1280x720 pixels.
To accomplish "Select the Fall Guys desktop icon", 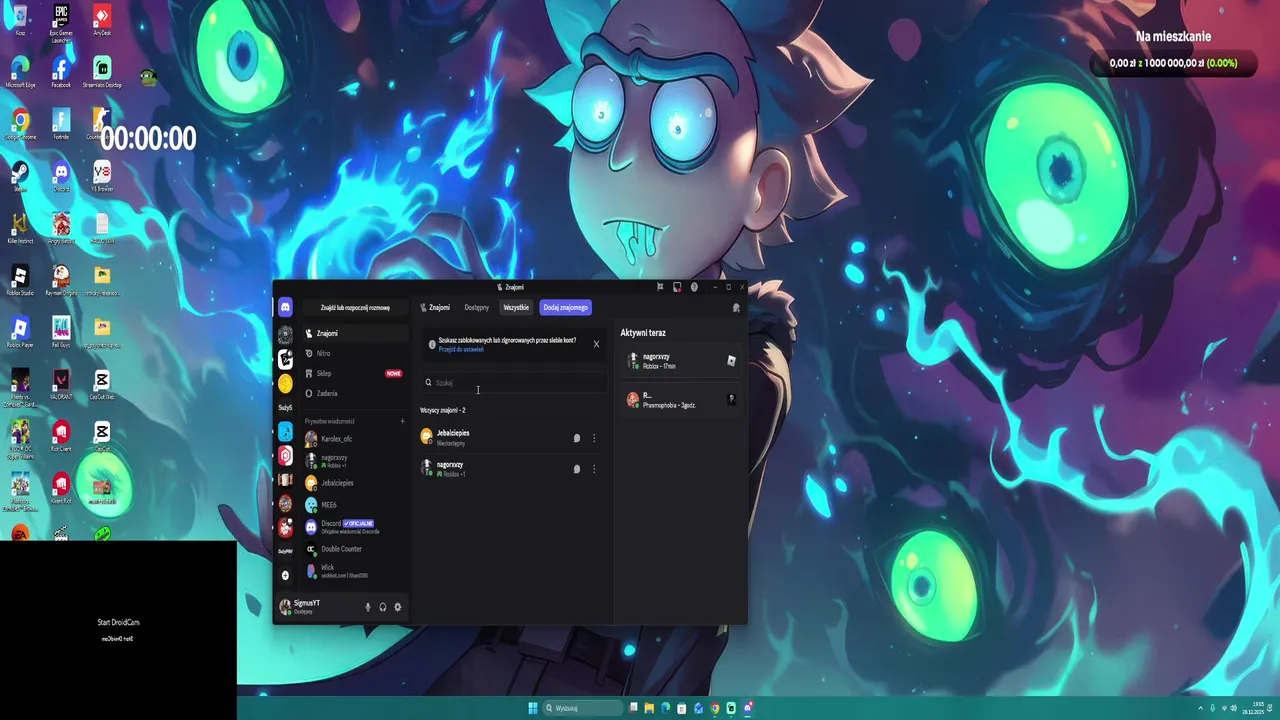I will [x=61, y=333].
